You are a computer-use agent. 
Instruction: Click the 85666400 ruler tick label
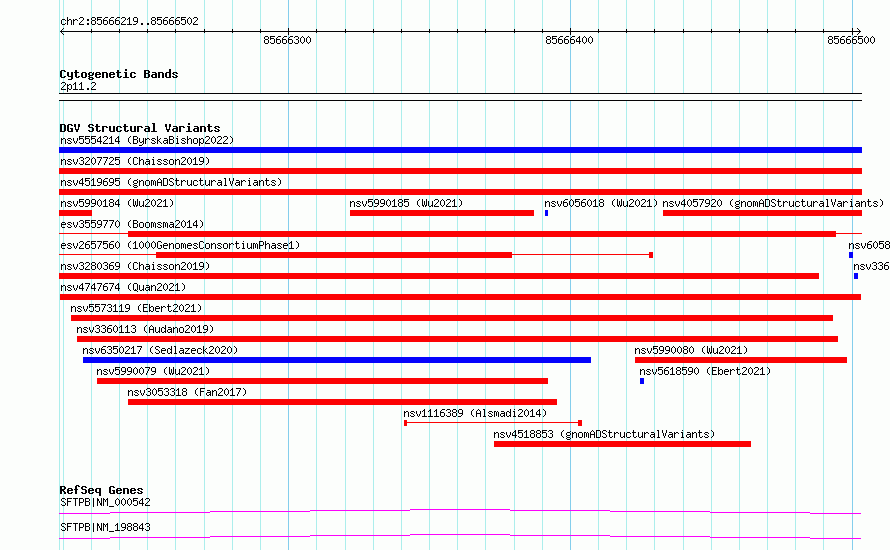(x=569, y=40)
